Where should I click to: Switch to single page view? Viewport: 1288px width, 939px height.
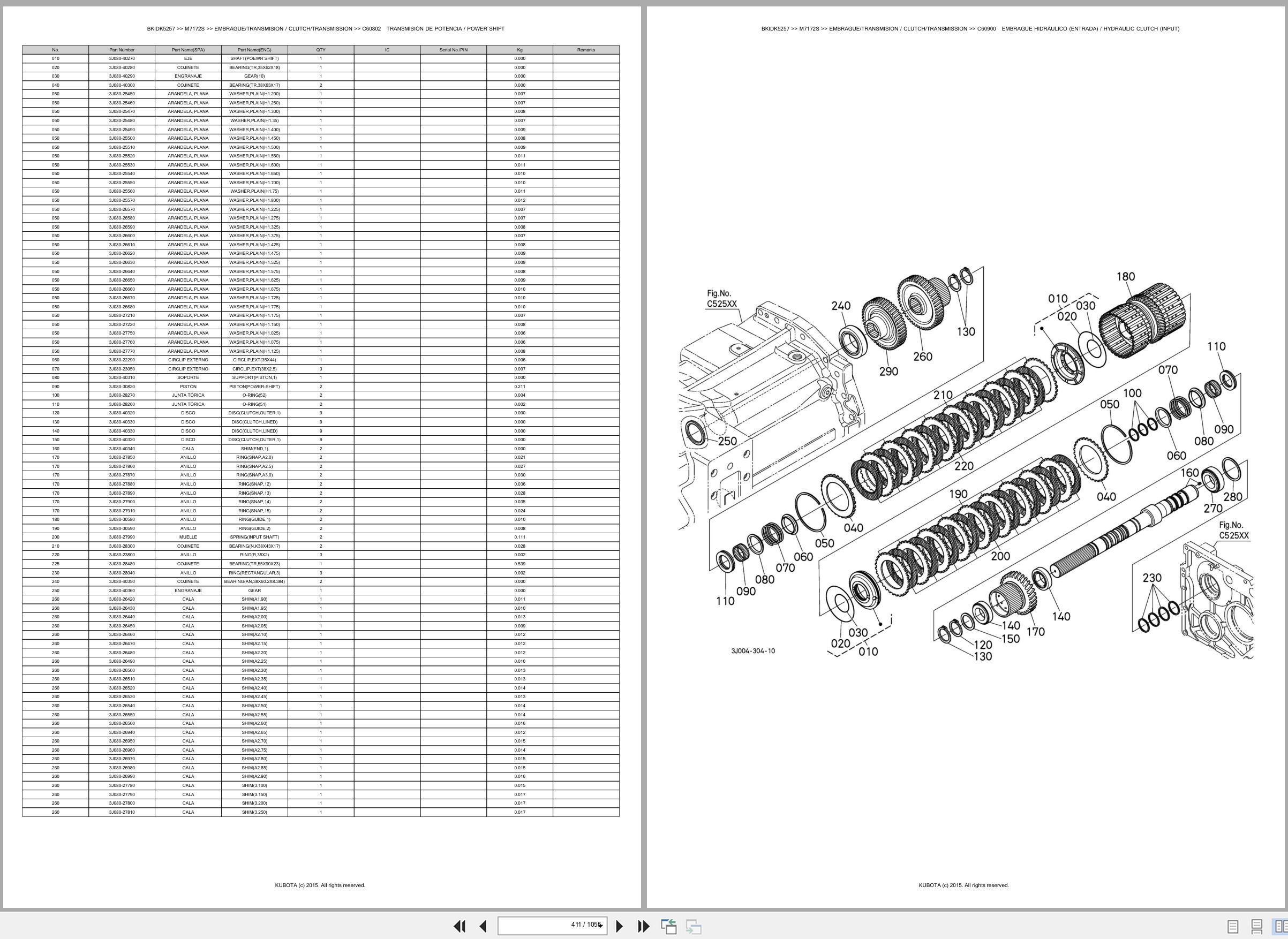(x=1233, y=927)
